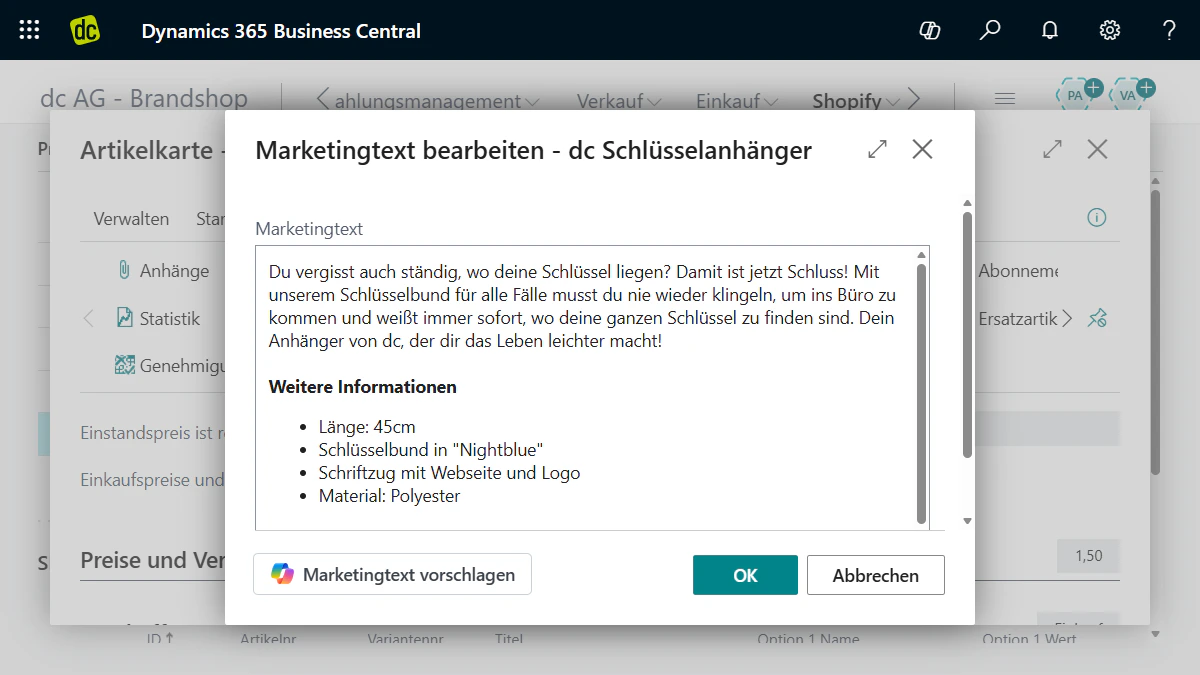Click Marketingtext vorschlagen button

392,574
